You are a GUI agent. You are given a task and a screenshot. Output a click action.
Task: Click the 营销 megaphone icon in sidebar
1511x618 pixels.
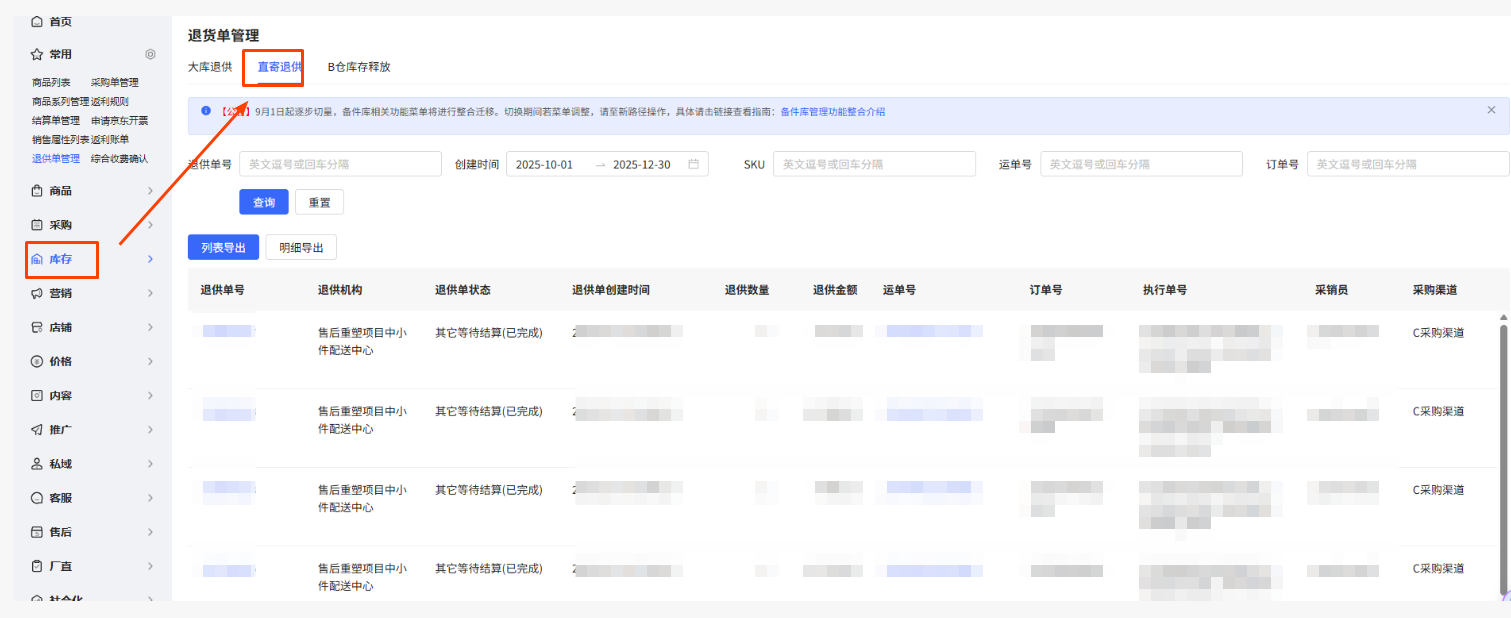(37, 293)
